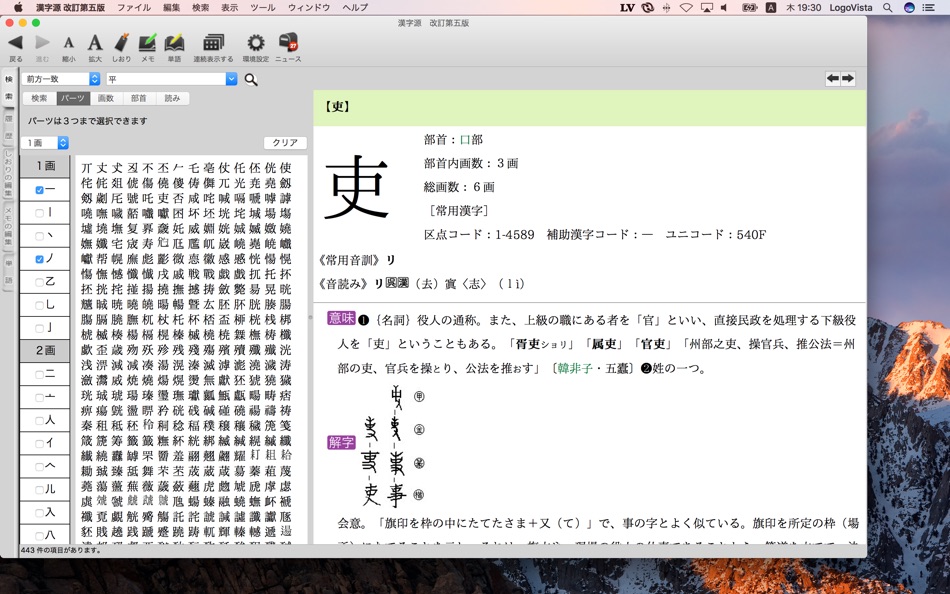Switch to the 画数 tab
This screenshot has width=950, height=594.
[x=106, y=98]
